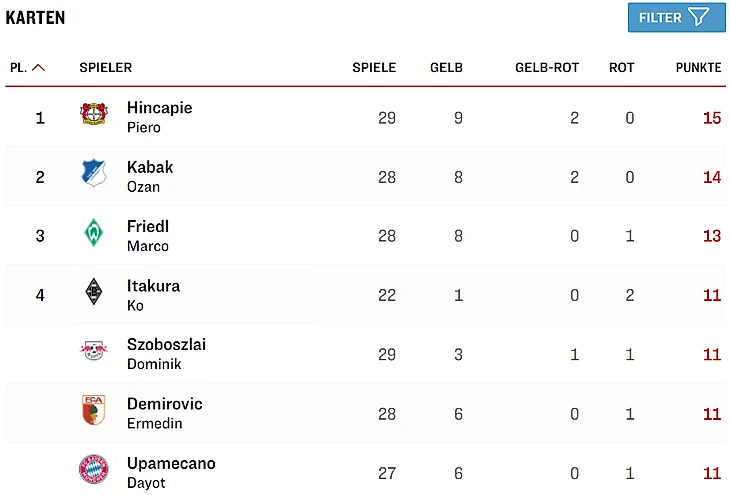Open player Hincapie Piero
Screen dimensions: 730x495
coord(159,116)
